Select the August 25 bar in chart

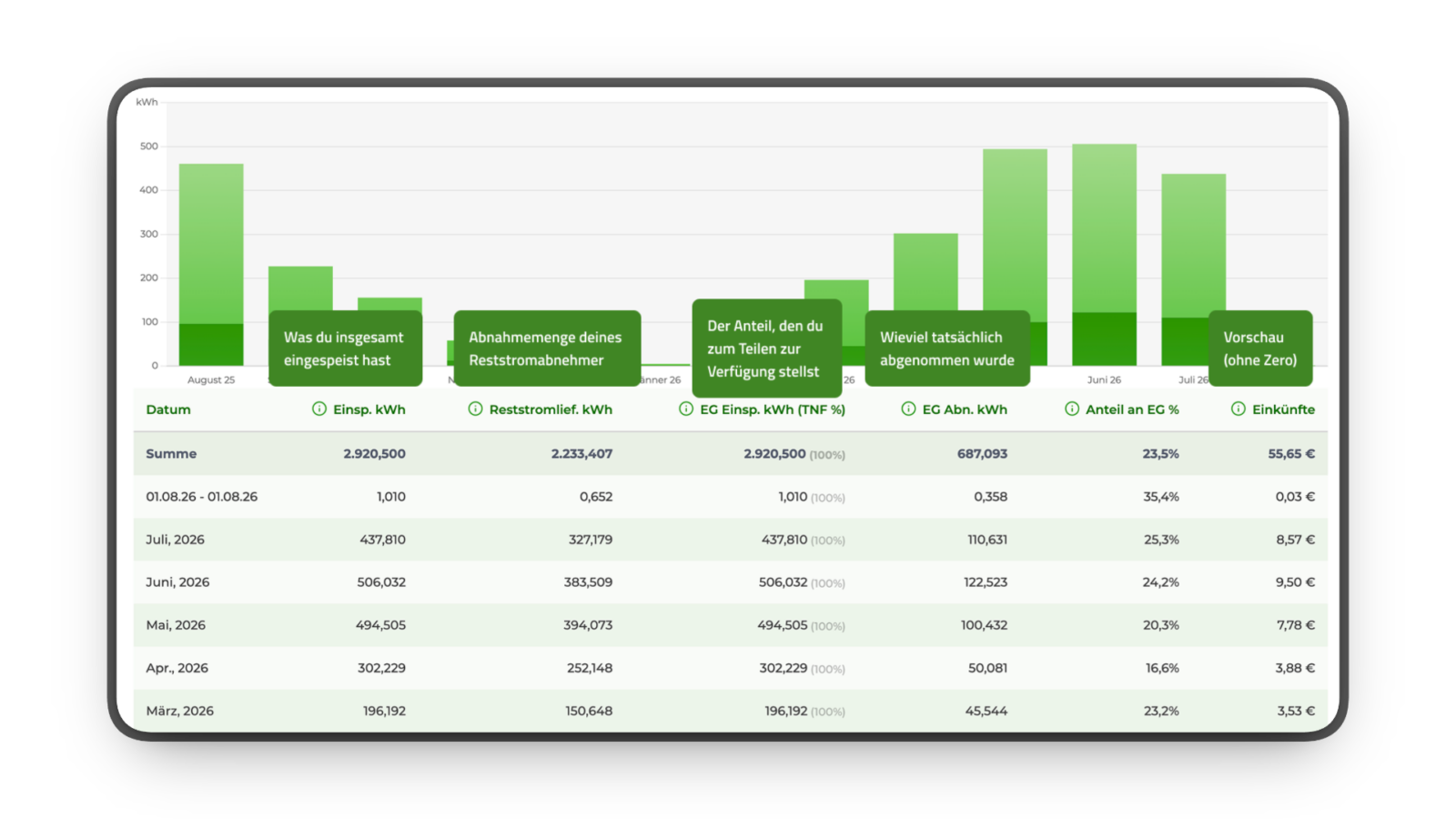(x=211, y=265)
